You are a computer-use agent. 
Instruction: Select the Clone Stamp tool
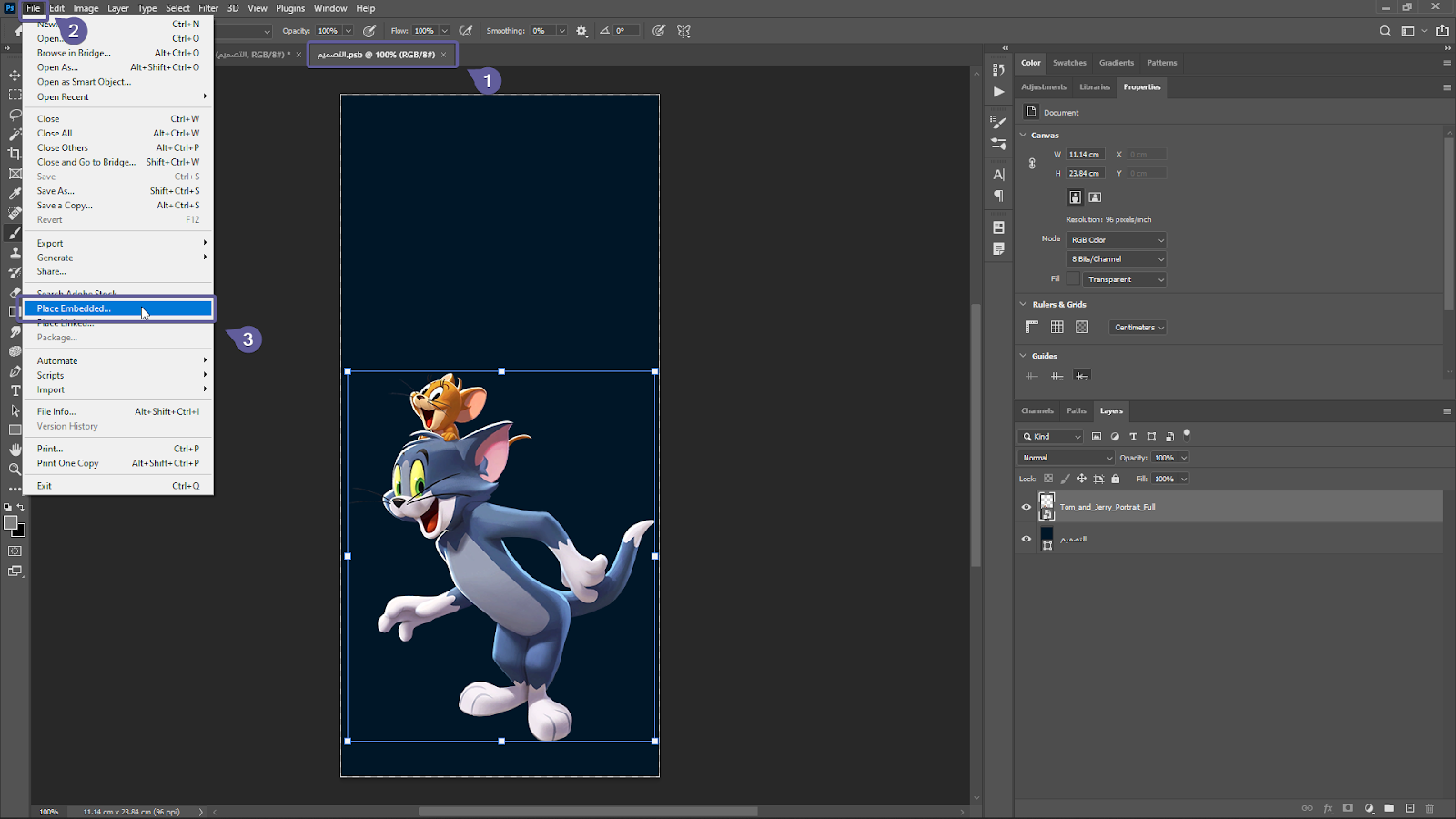point(15,253)
